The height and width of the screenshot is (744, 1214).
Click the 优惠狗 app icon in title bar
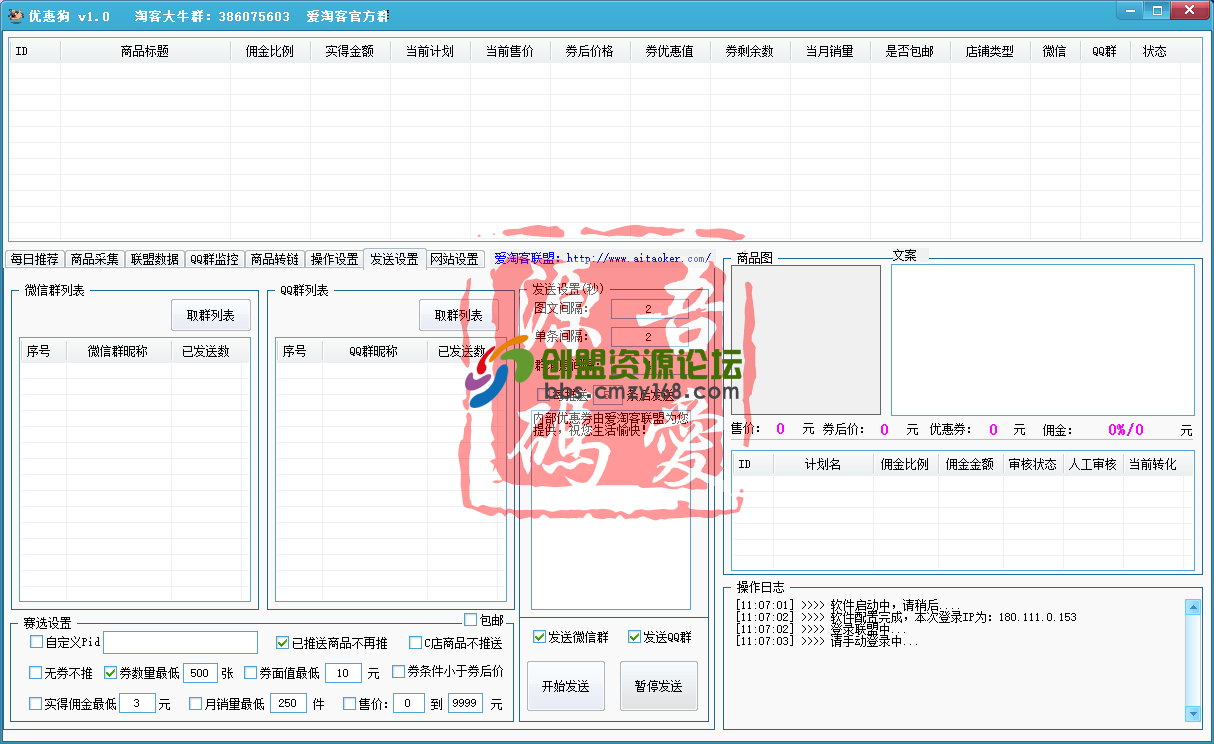click(16, 15)
